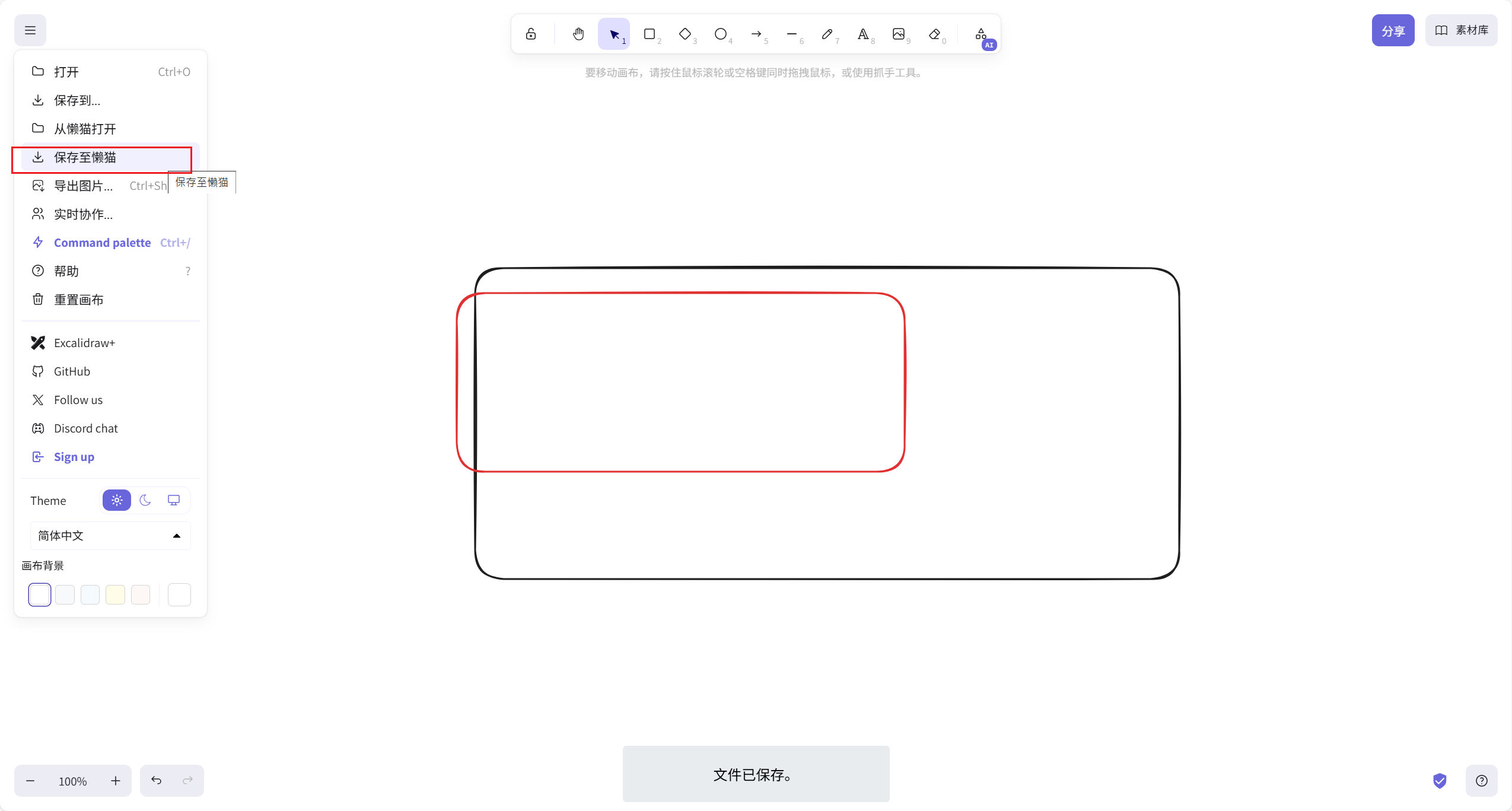
Task: Select the Pencil draw tool
Action: [x=827, y=34]
